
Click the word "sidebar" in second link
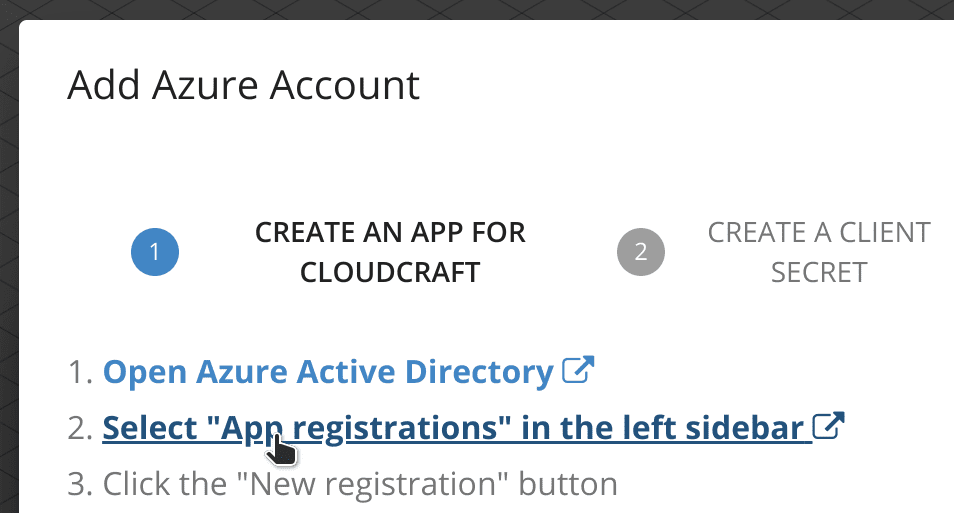(x=745, y=428)
